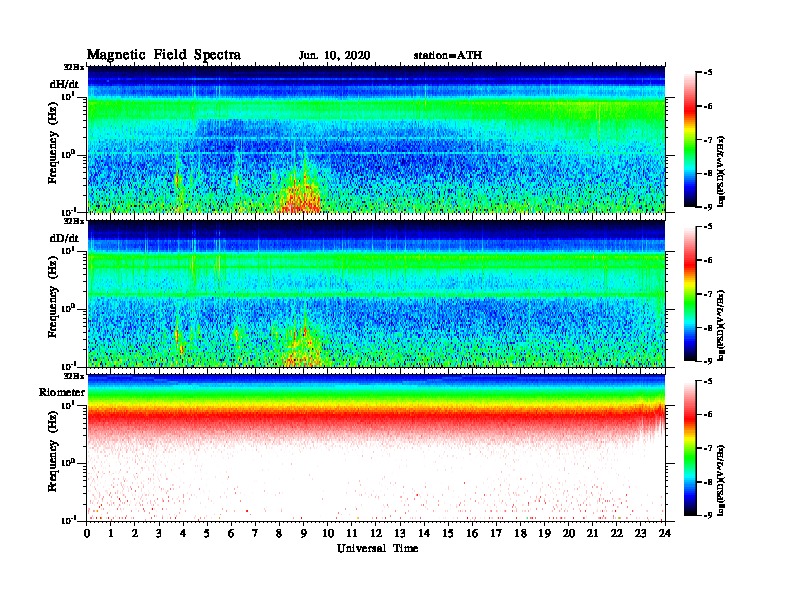Click the hour "6" tick label
This screenshot has height=612, width=792.
pos(231,533)
